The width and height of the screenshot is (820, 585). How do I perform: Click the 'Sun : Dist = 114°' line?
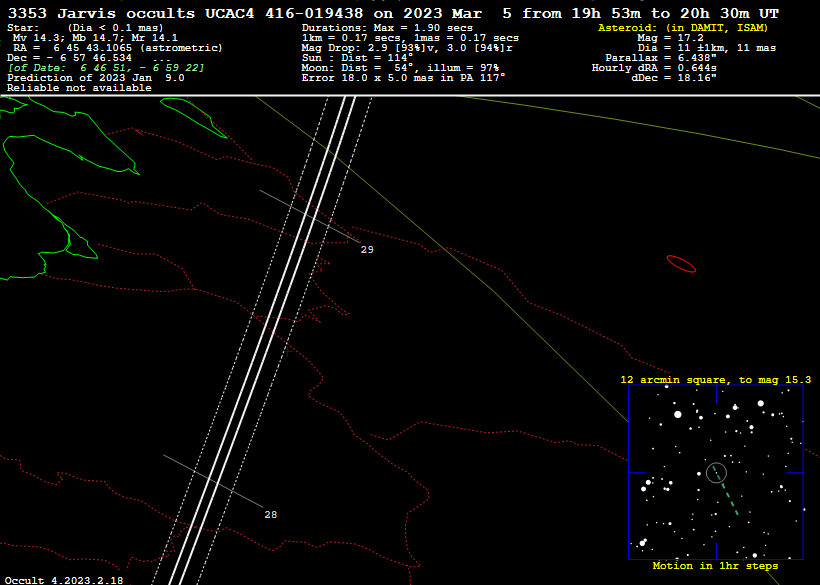coord(357,58)
